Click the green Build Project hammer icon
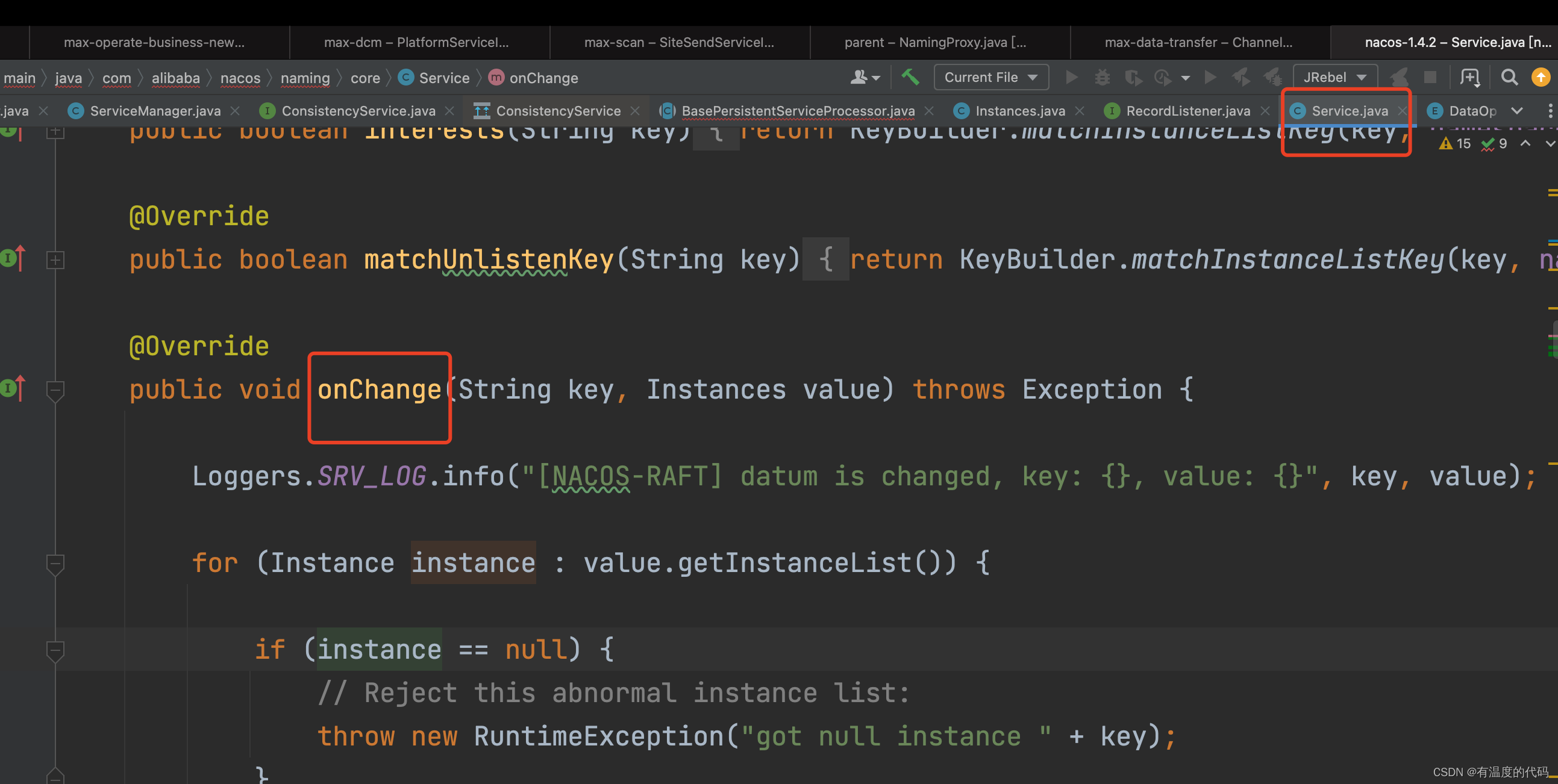Screen dimensions: 1558x784 910,76
